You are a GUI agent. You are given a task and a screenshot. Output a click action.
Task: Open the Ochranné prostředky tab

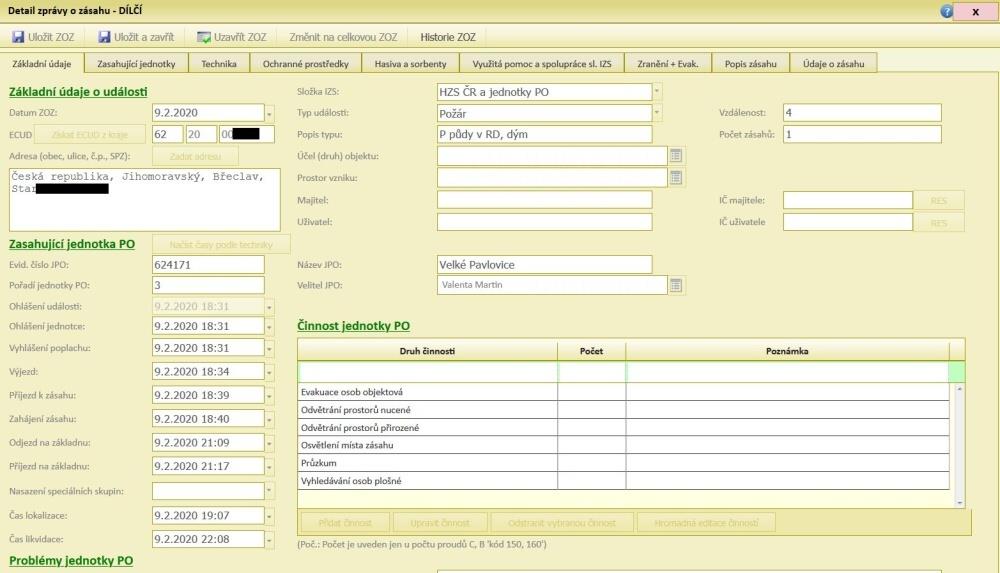pos(305,64)
